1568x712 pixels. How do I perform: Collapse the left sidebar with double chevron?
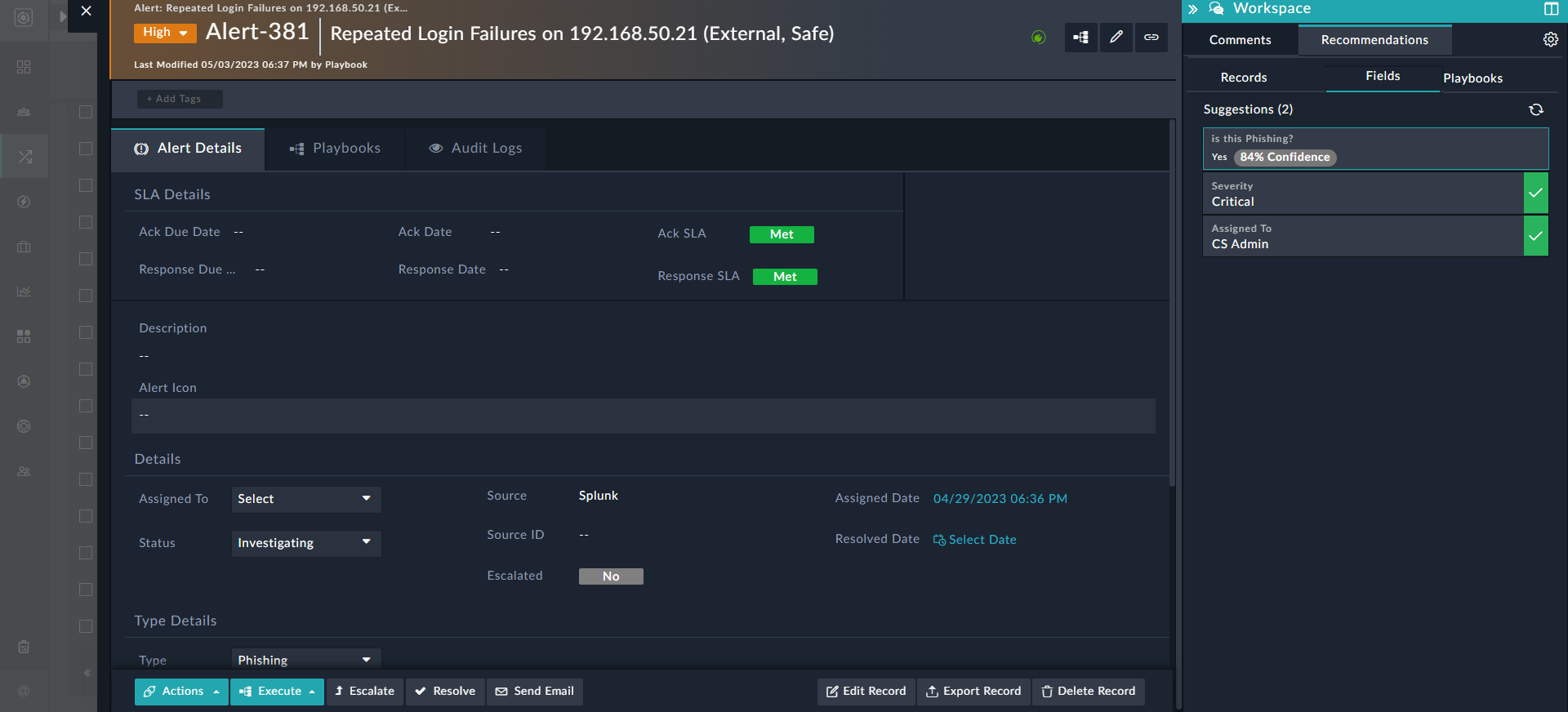87,673
